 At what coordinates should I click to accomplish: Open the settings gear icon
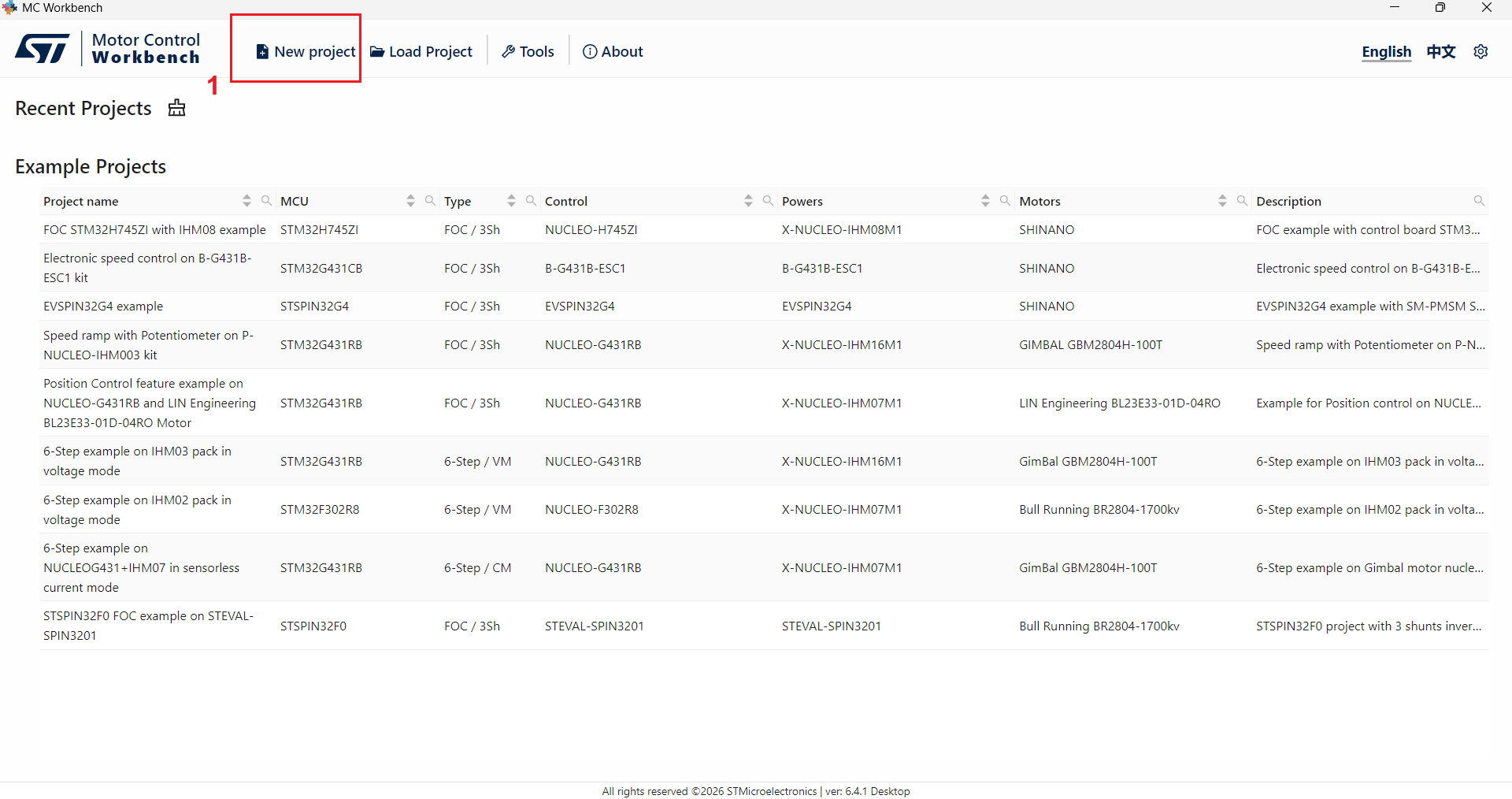(x=1480, y=51)
